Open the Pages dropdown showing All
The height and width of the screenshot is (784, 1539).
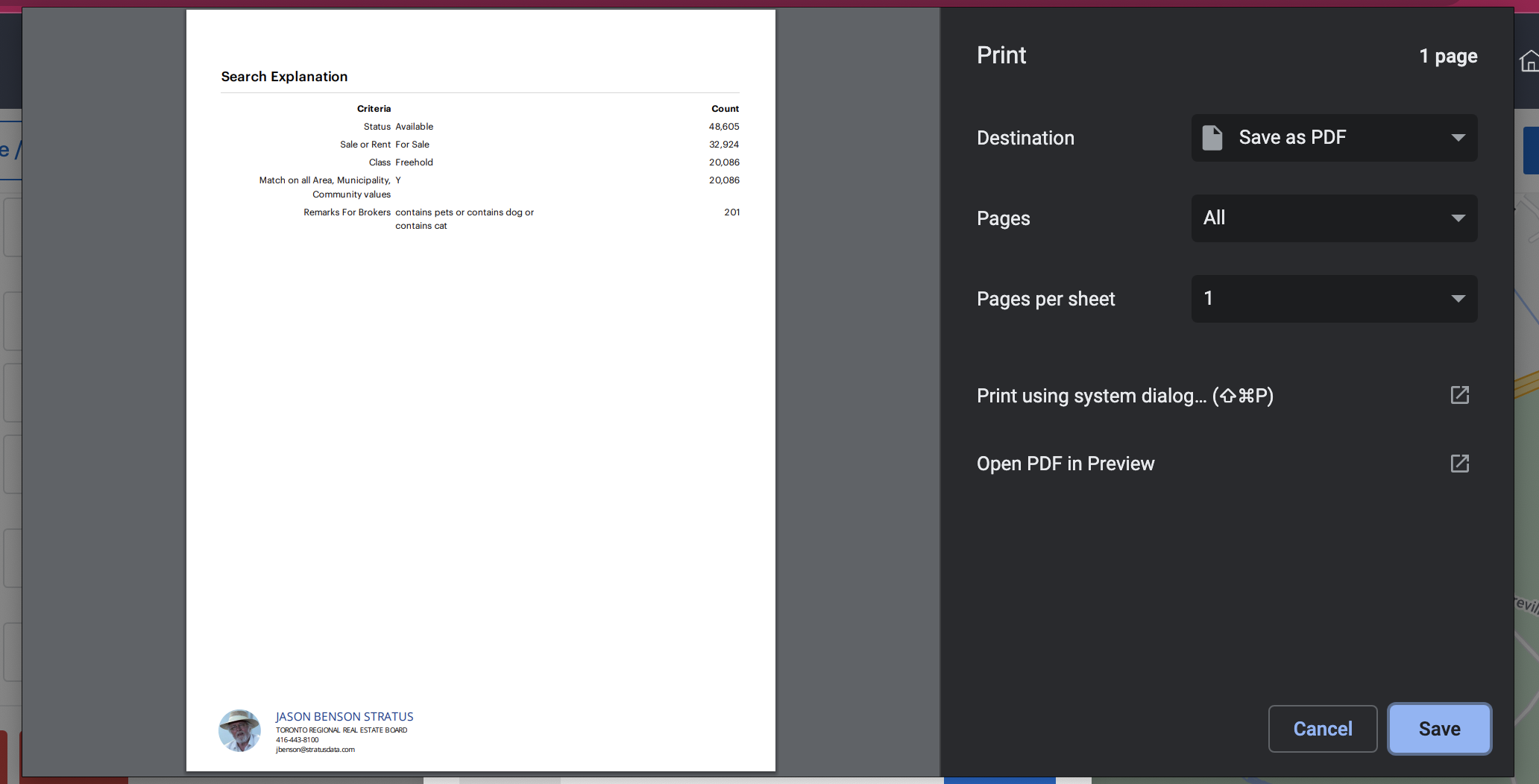pos(1334,218)
